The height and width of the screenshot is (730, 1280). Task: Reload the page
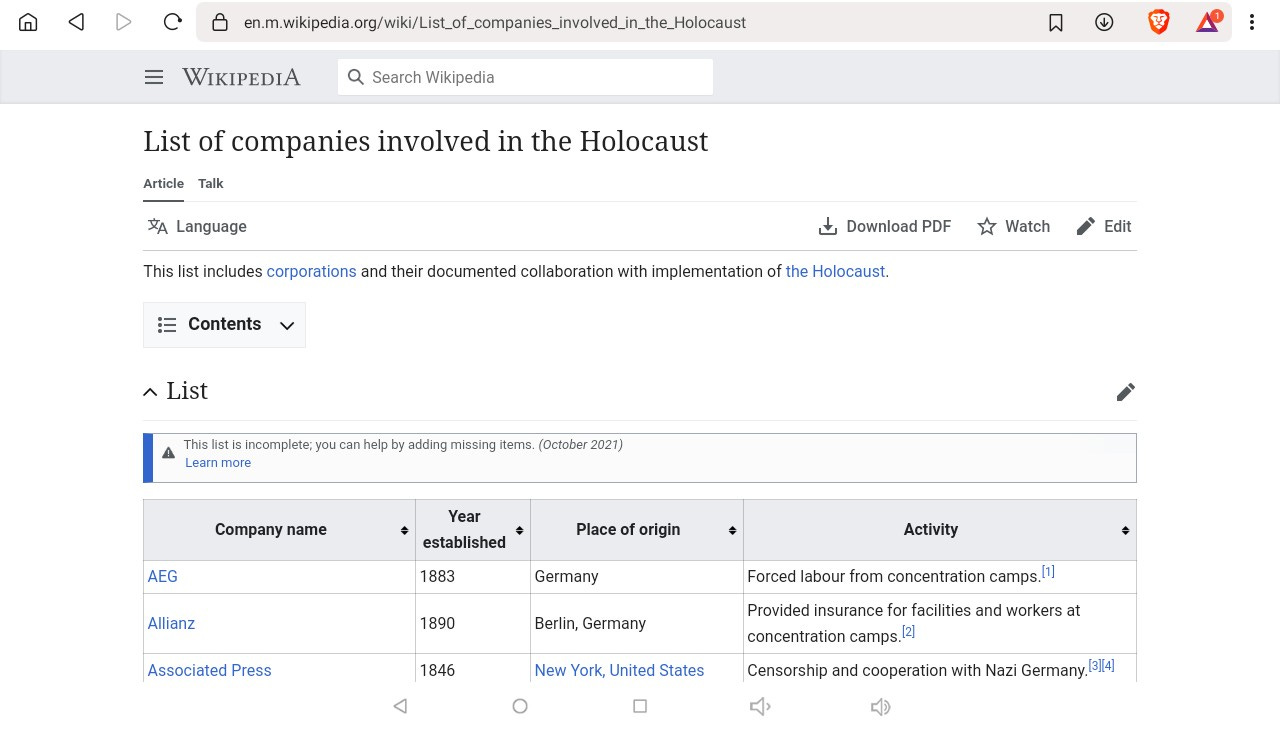(x=172, y=22)
